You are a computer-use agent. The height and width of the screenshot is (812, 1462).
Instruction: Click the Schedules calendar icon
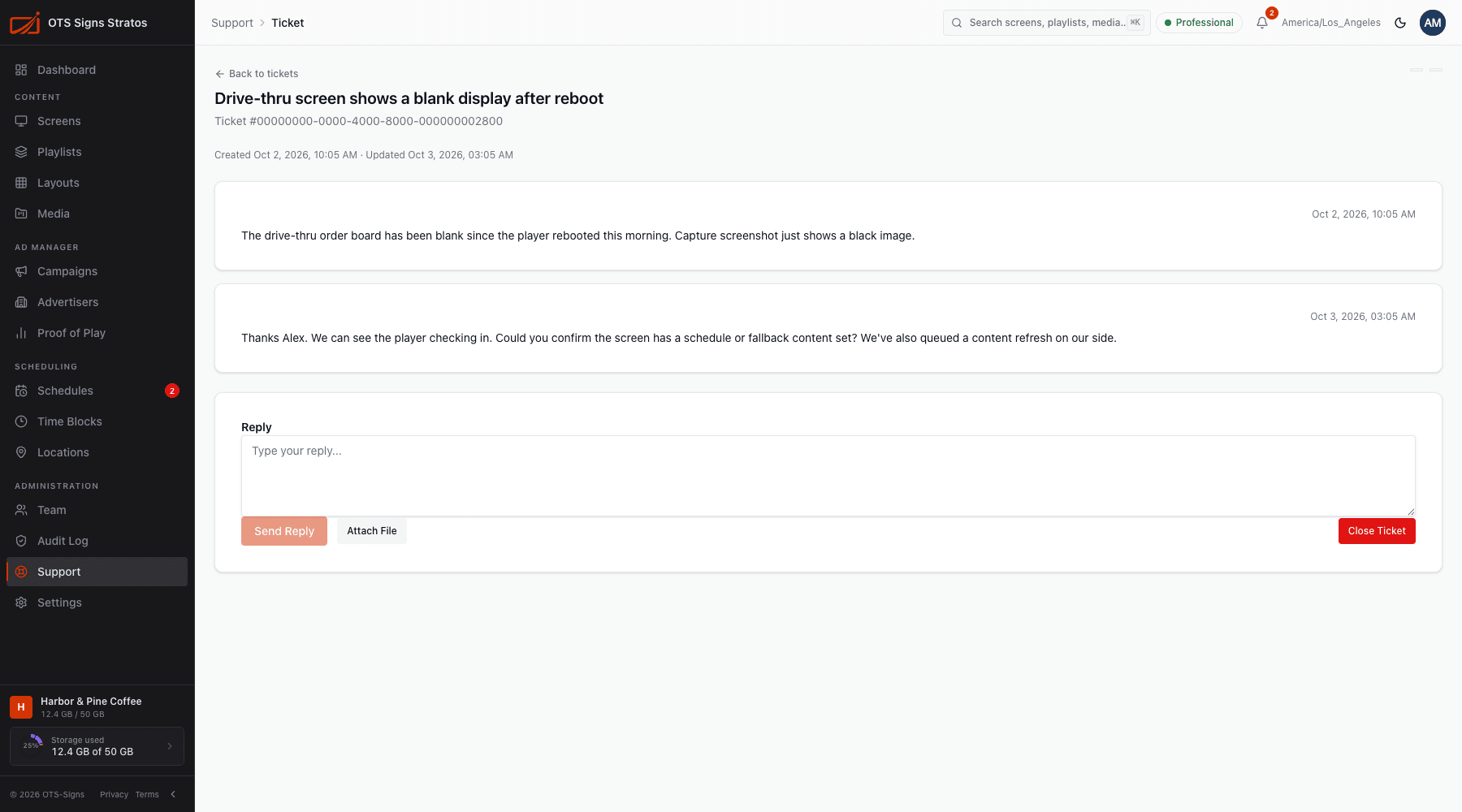(21, 391)
